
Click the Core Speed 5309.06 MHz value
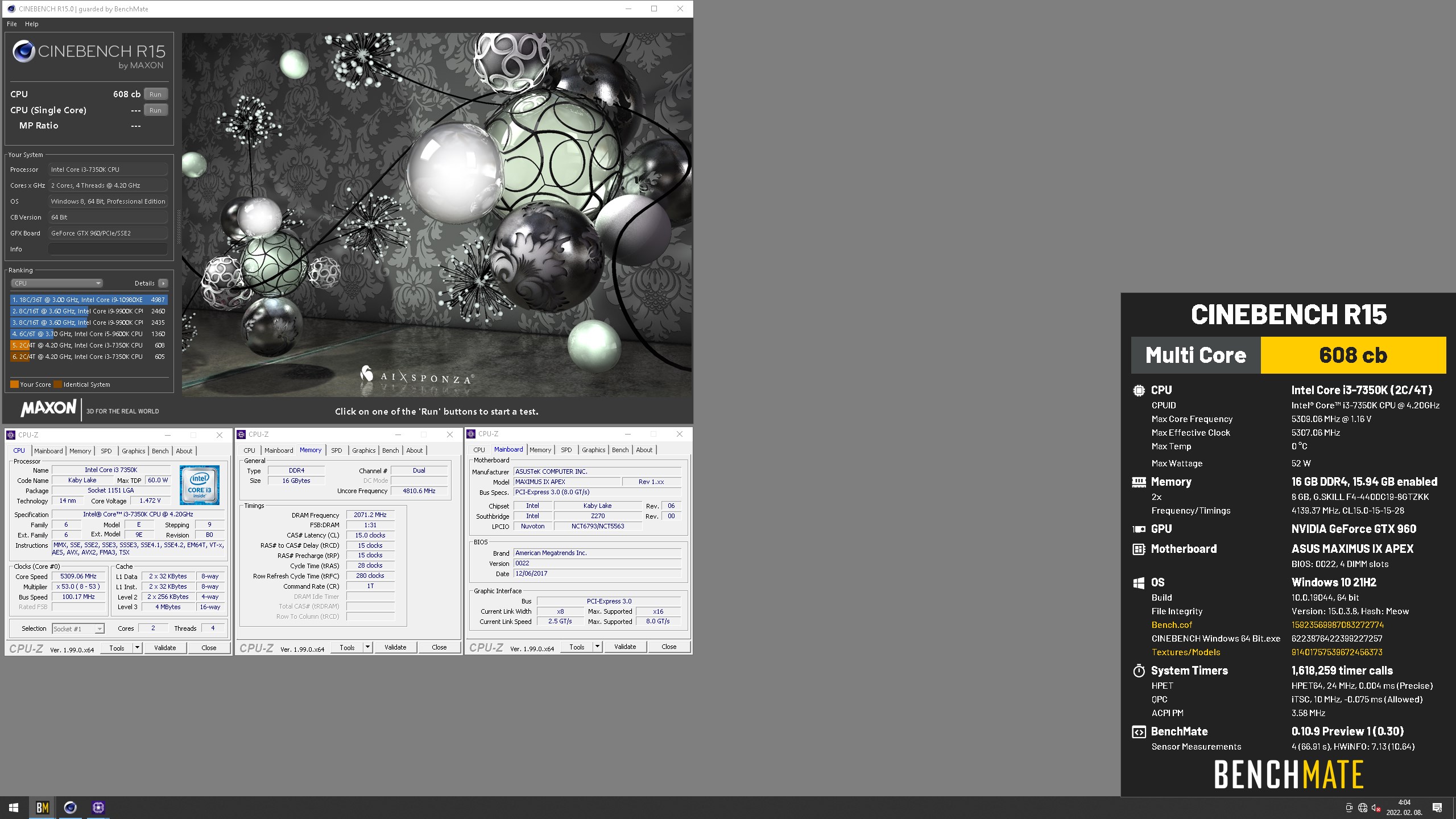[78, 576]
